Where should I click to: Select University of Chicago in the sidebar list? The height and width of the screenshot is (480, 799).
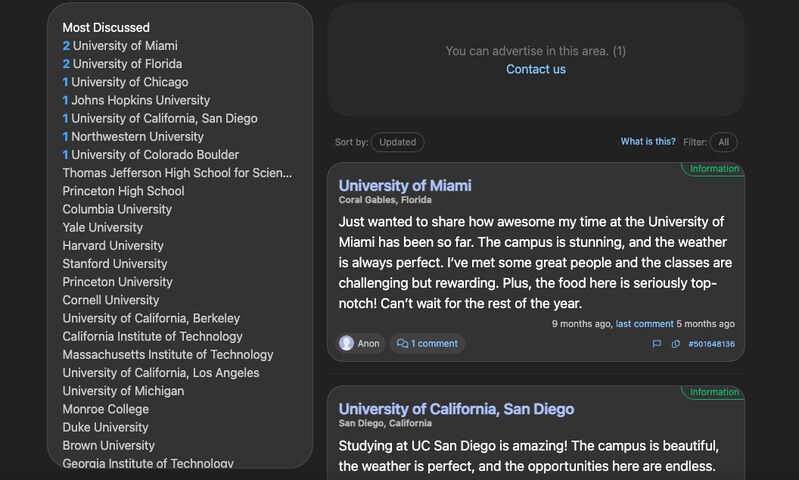pyautogui.click(x=129, y=82)
